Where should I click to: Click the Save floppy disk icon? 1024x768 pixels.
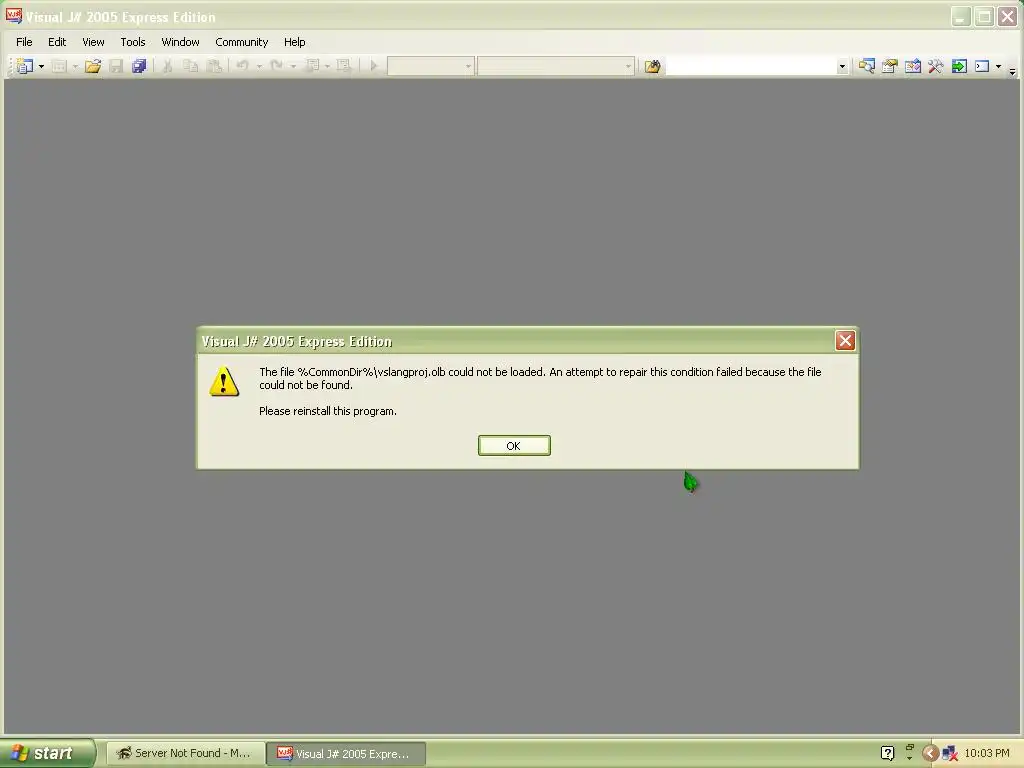coord(116,66)
